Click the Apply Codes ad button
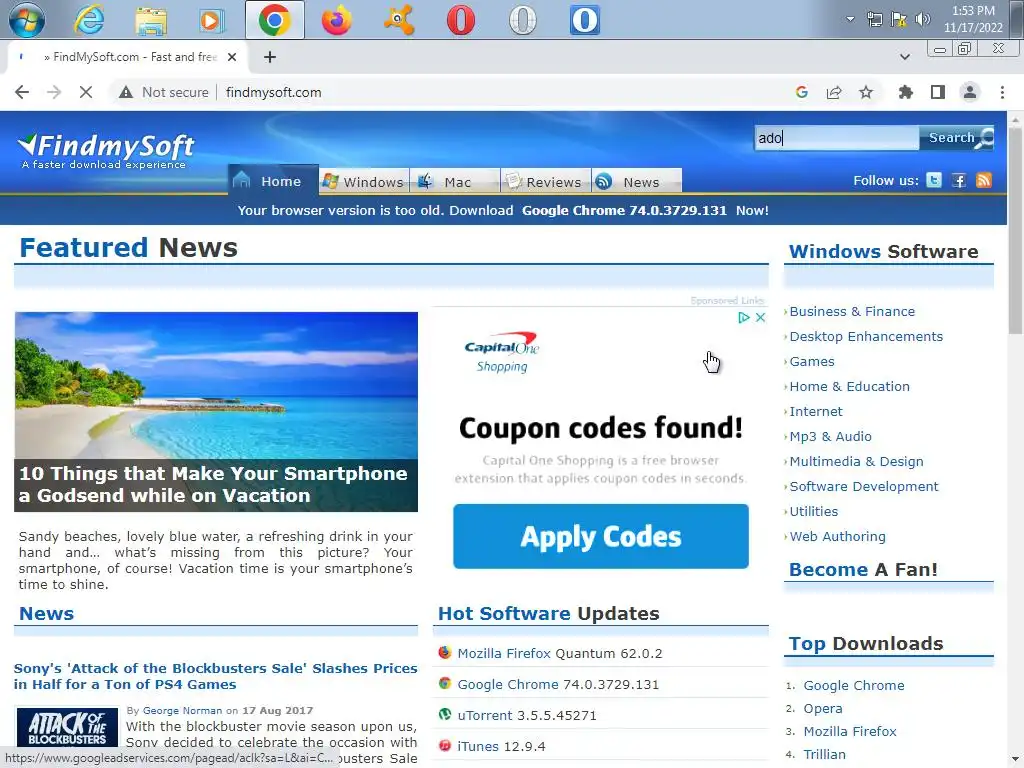Viewport: 1024px width, 768px height. click(601, 536)
